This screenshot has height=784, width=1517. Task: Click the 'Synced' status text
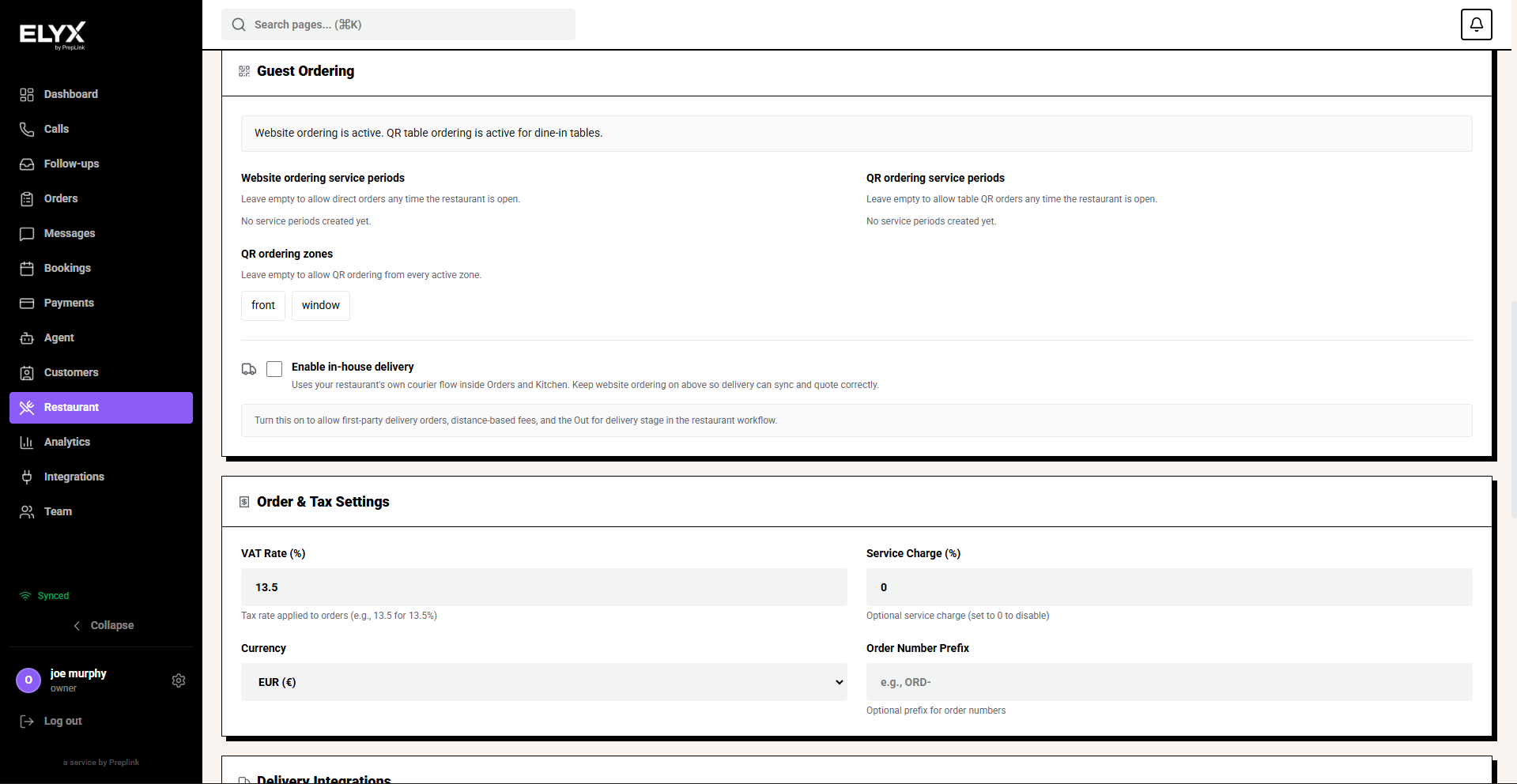click(53, 596)
